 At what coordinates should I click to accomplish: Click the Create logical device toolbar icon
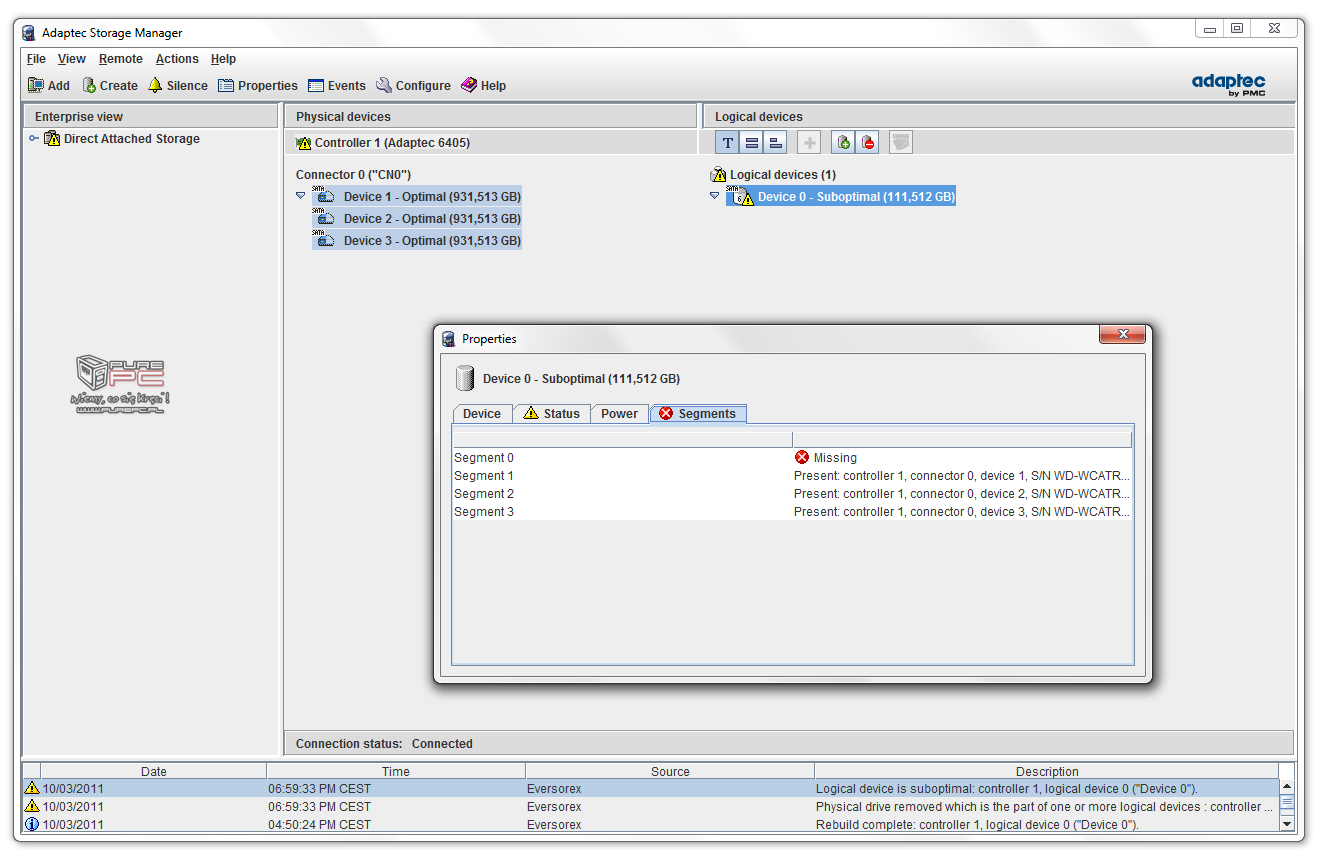[89, 85]
